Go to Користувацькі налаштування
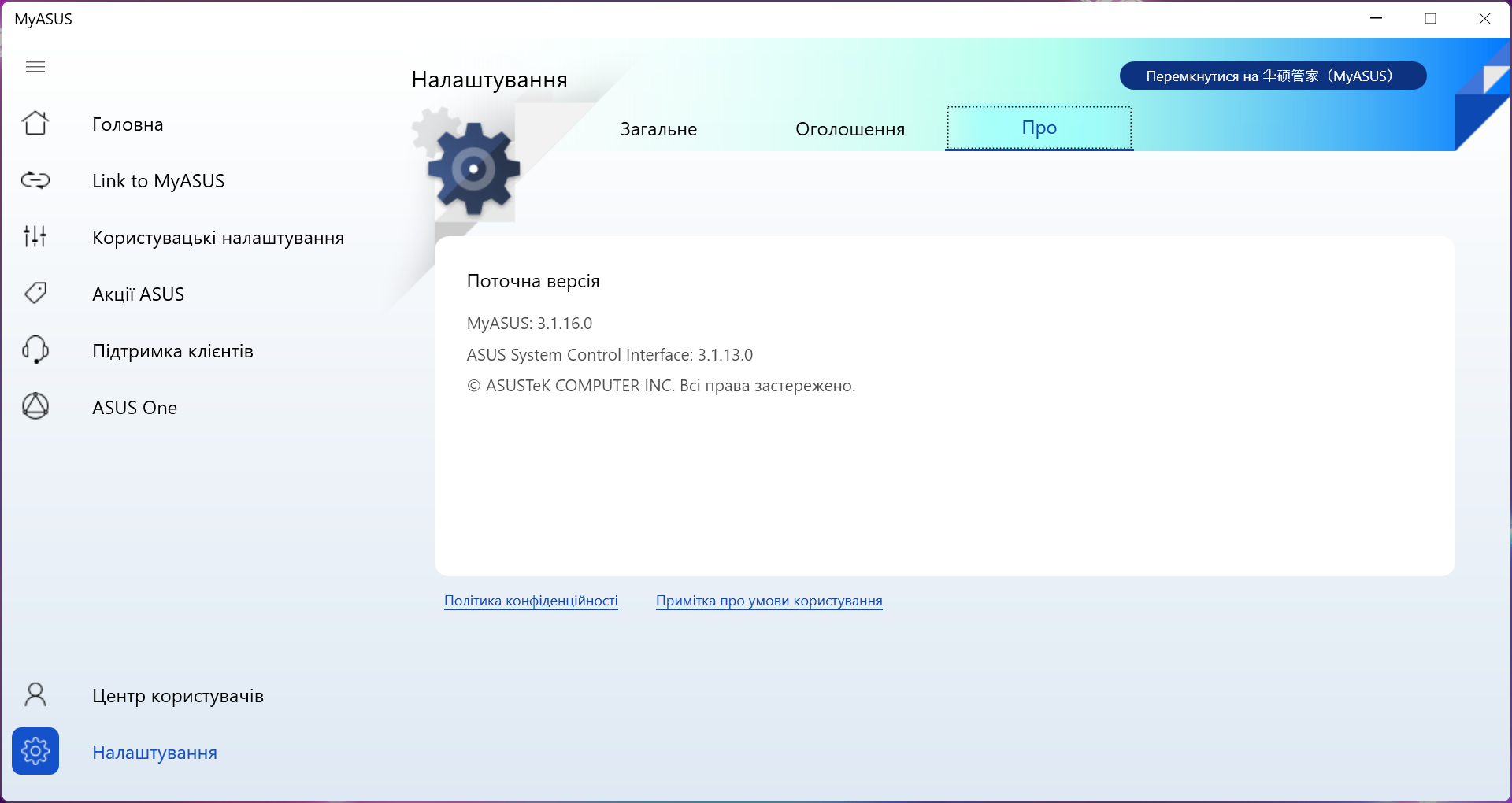Image resolution: width=1512 pixels, height=803 pixels. click(218, 238)
